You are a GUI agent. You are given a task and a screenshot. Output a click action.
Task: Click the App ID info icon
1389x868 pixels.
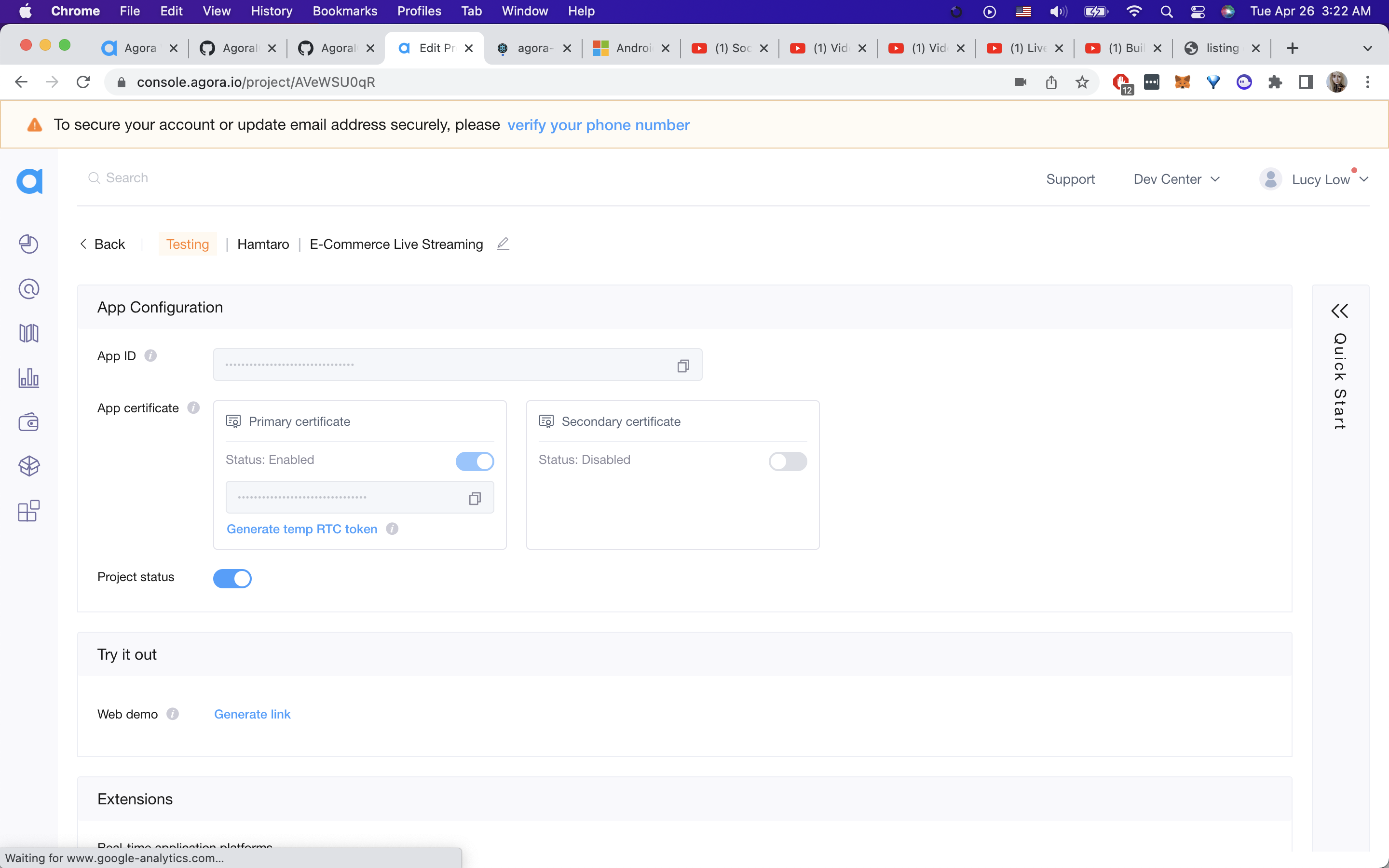(x=150, y=356)
